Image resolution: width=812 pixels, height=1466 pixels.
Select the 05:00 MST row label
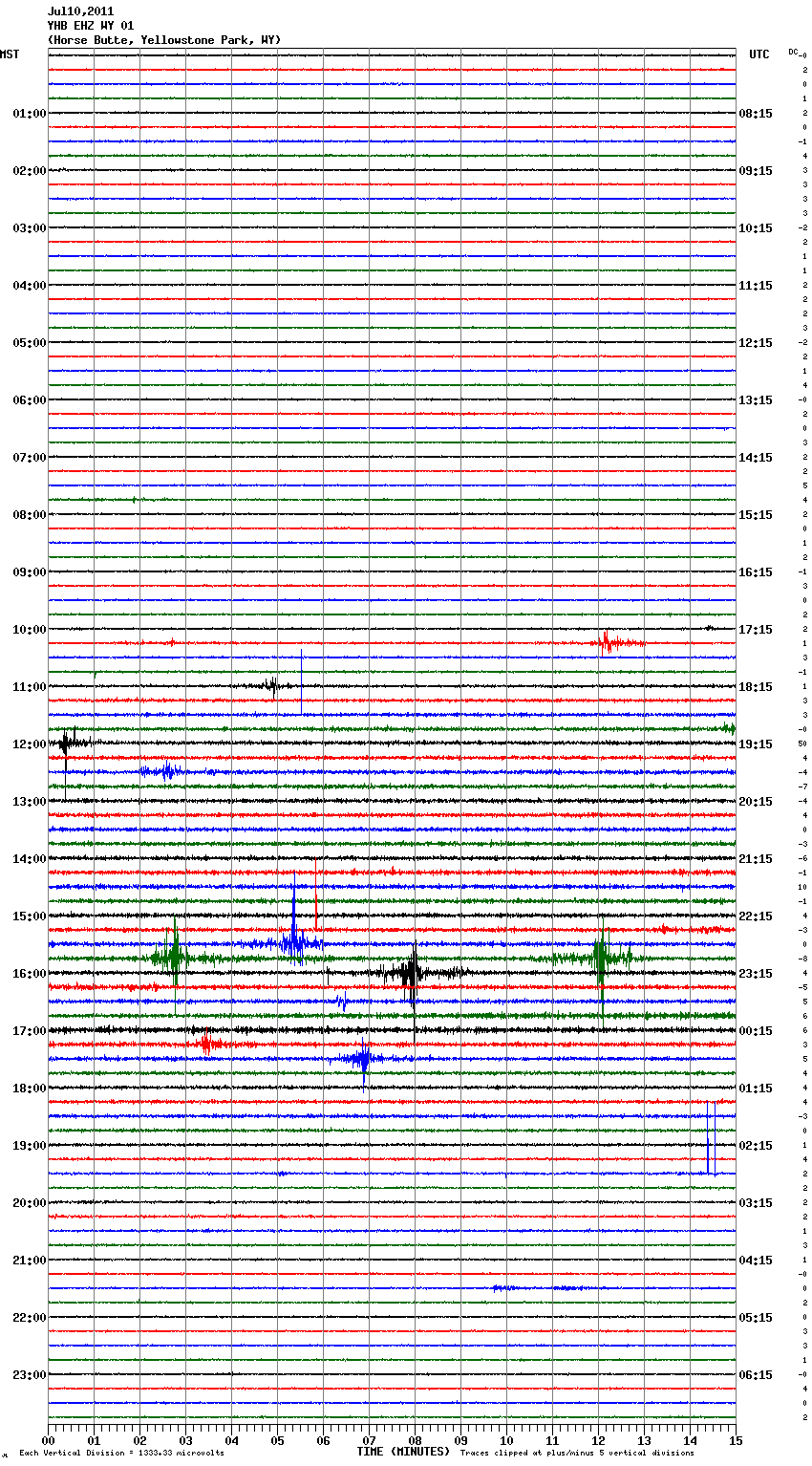tap(29, 343)
